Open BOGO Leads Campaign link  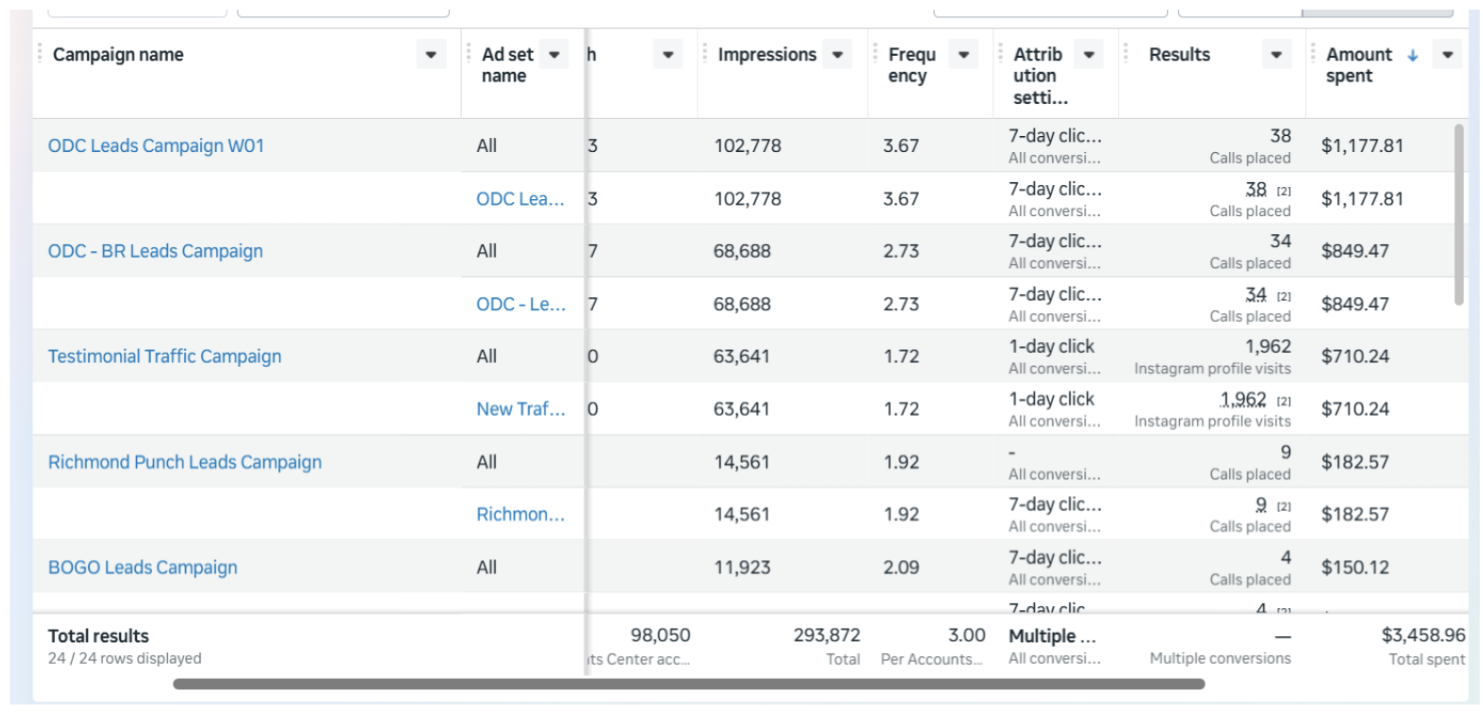[143, 568]
